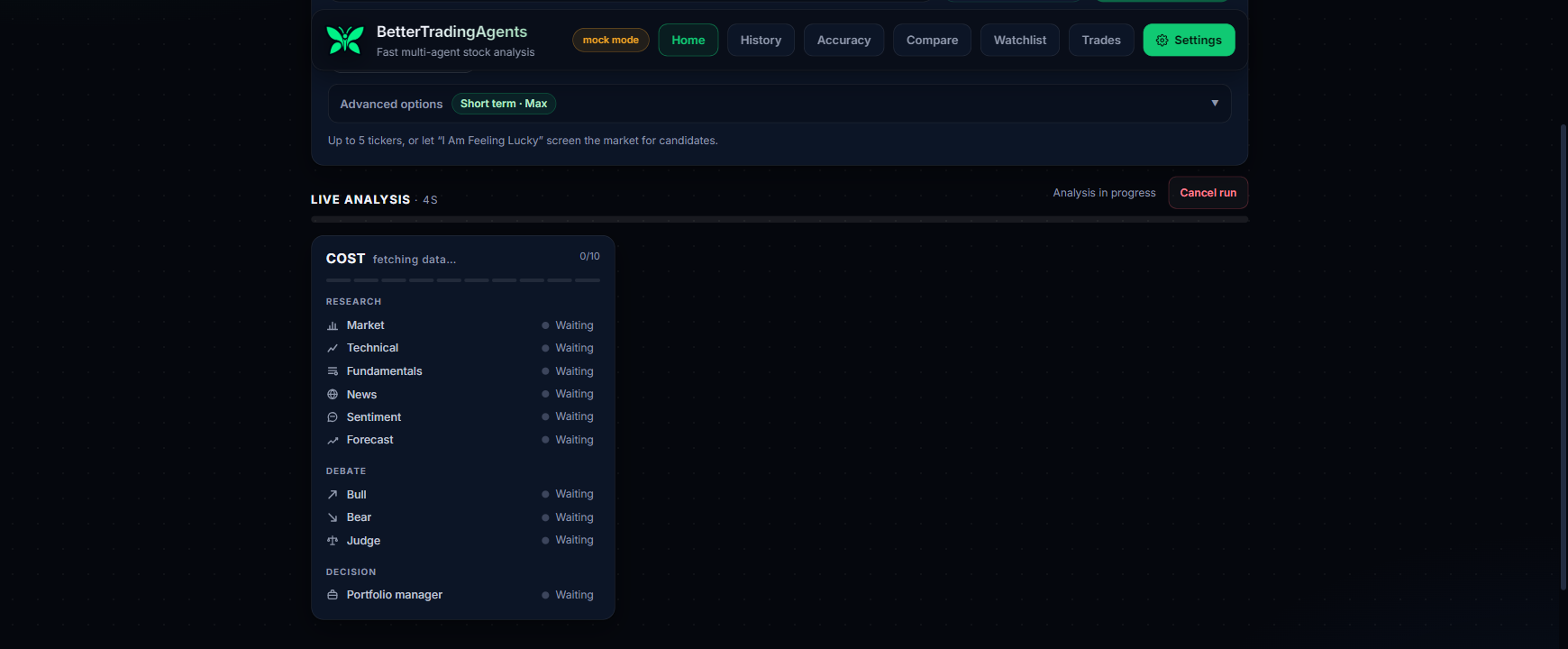The width and height of the screenshot is (1568, 649).
Task: Click the Sentiment agent label
Action: point(374,417)
